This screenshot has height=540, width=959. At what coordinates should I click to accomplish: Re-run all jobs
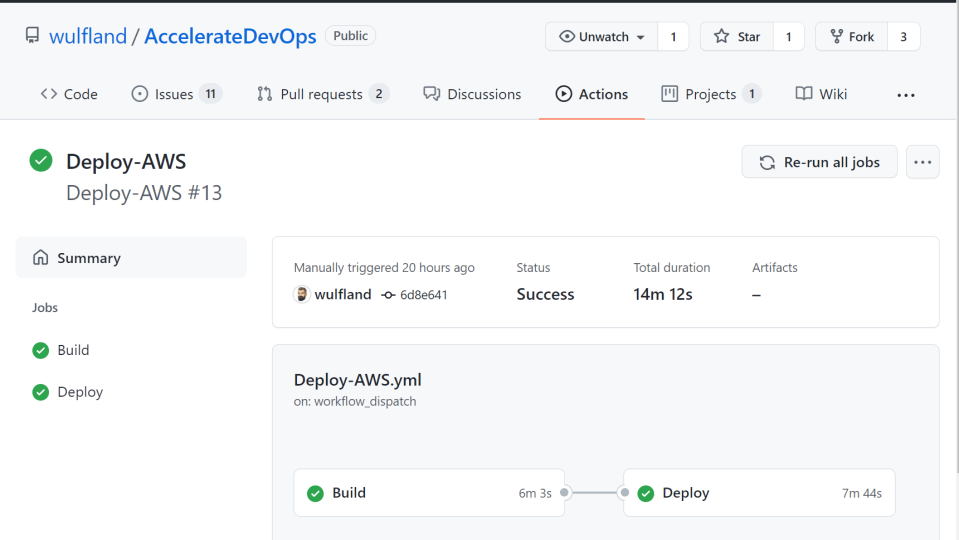(x=819, y=162)
